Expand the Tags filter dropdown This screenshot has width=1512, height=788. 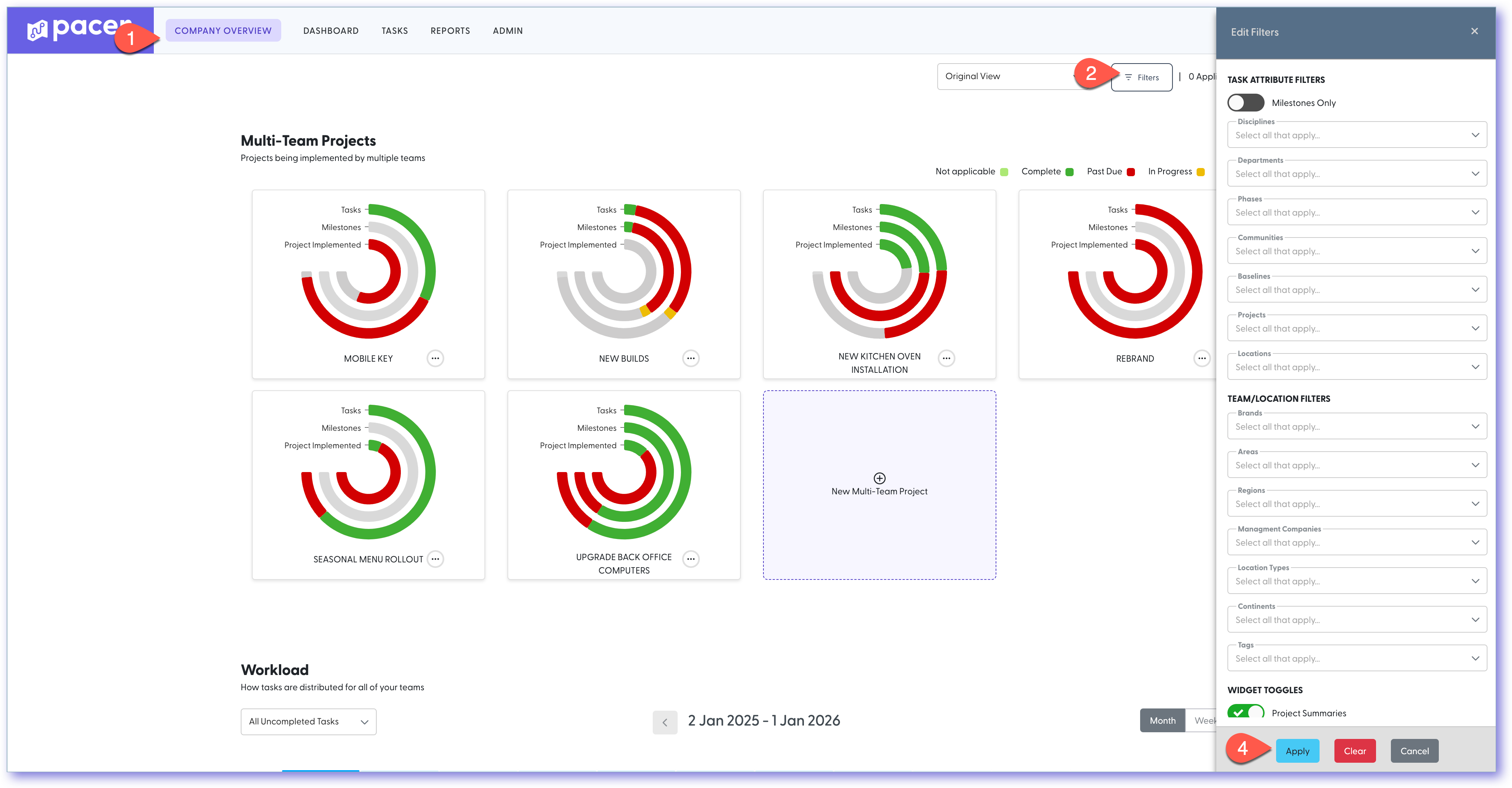pyautogui.click(x=1356, y=659)
